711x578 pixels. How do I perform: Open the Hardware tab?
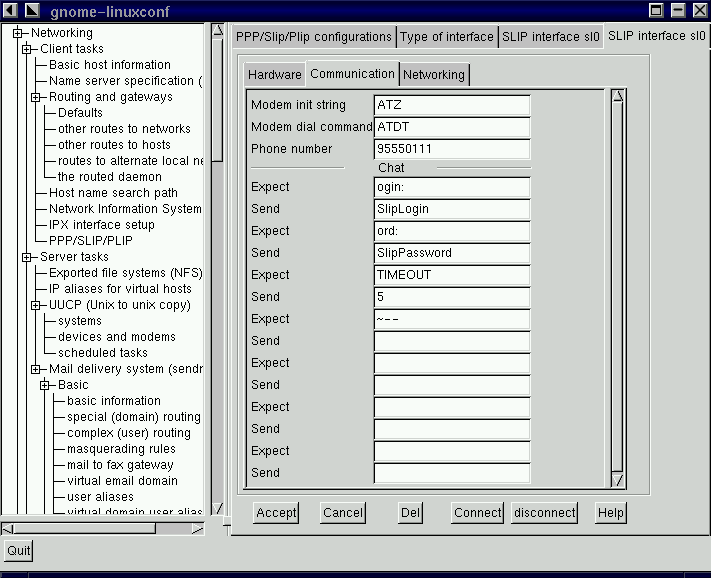tap(274, 75)
